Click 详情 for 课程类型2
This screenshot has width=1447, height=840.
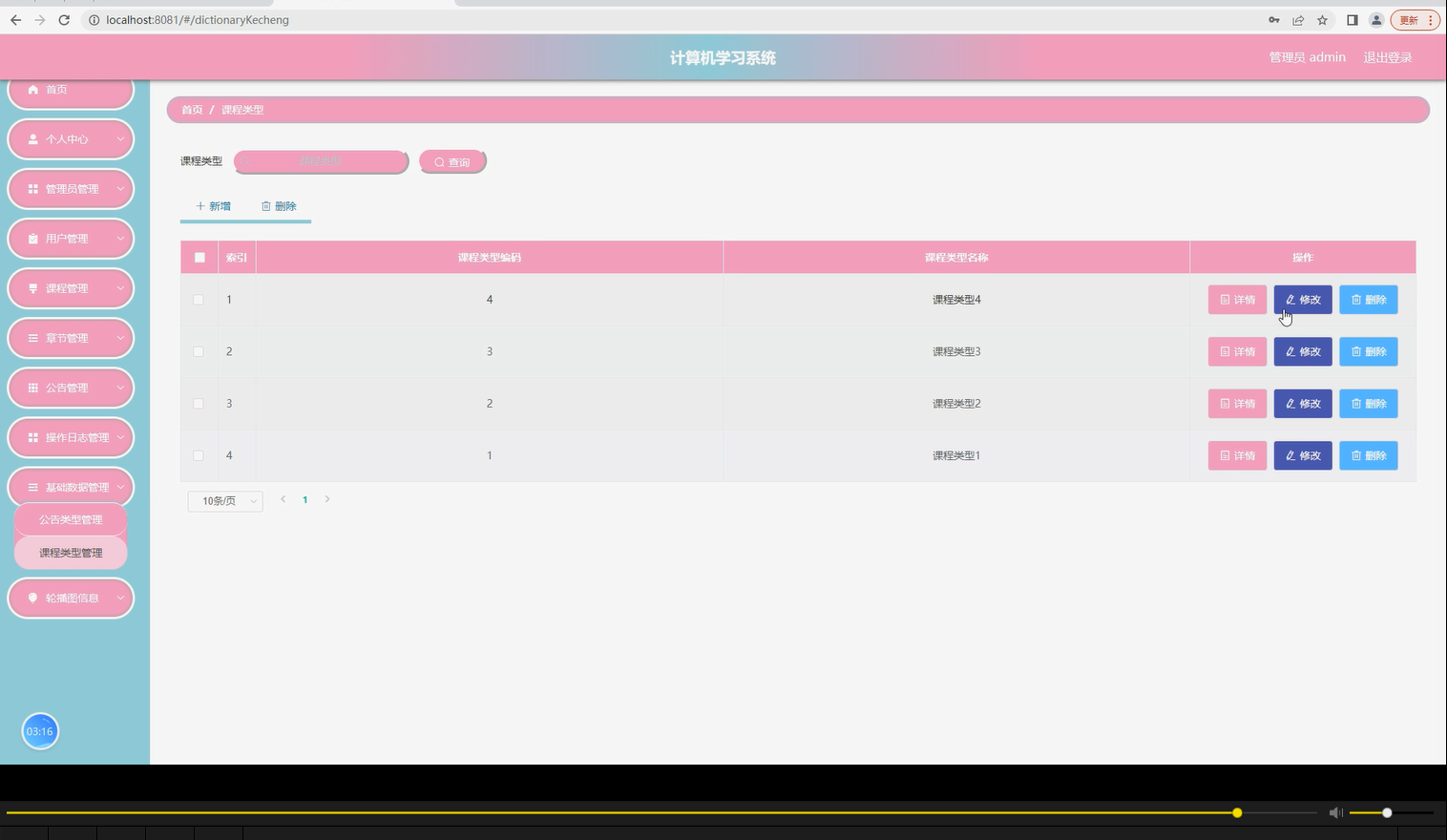click(1237, 404)
